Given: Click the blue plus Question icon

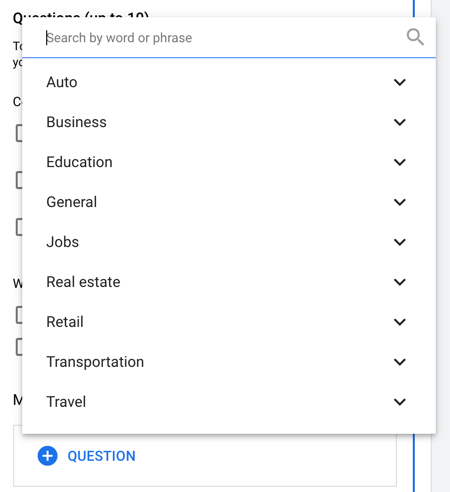Looking at the screenshot, I should coord(47,456).
